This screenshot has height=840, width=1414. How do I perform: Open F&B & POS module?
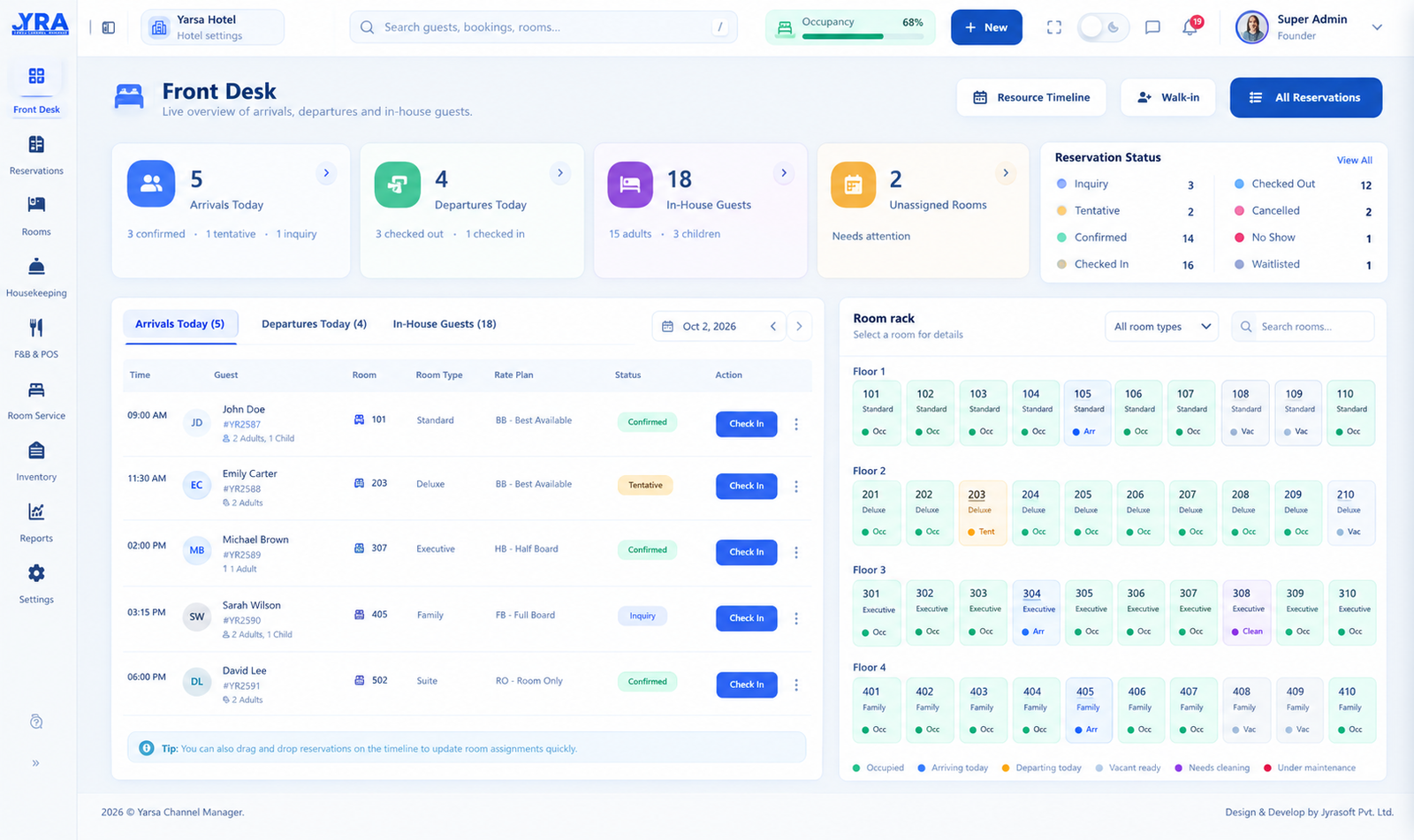click(36, 338)
